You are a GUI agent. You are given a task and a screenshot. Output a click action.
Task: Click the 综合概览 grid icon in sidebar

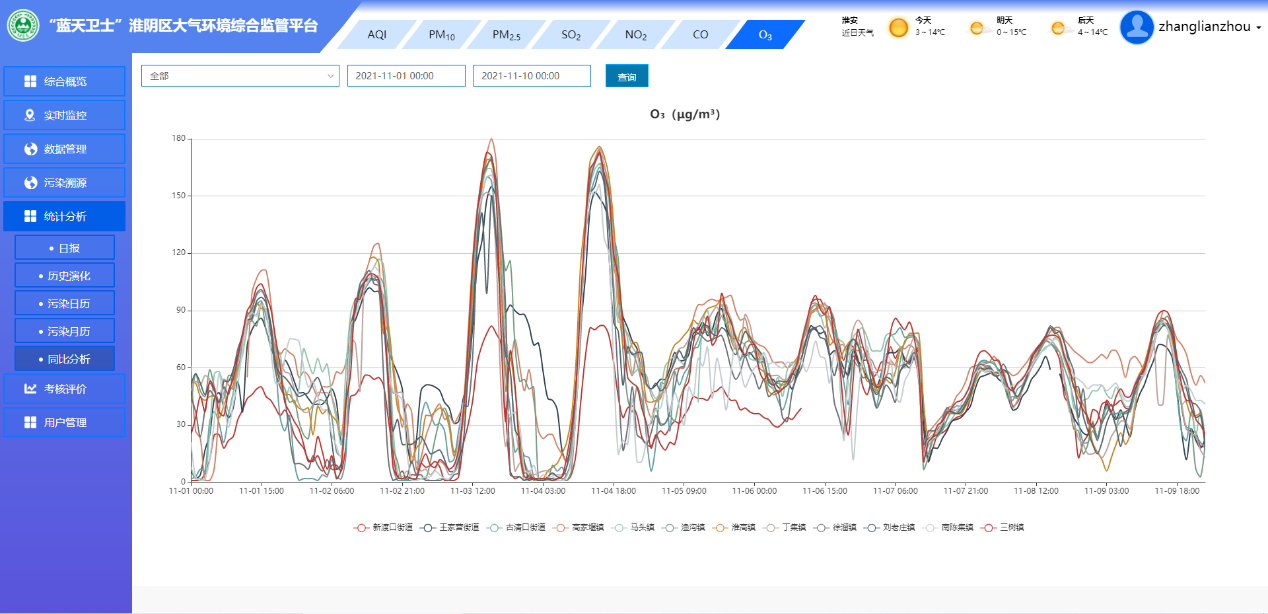(31, 81)
